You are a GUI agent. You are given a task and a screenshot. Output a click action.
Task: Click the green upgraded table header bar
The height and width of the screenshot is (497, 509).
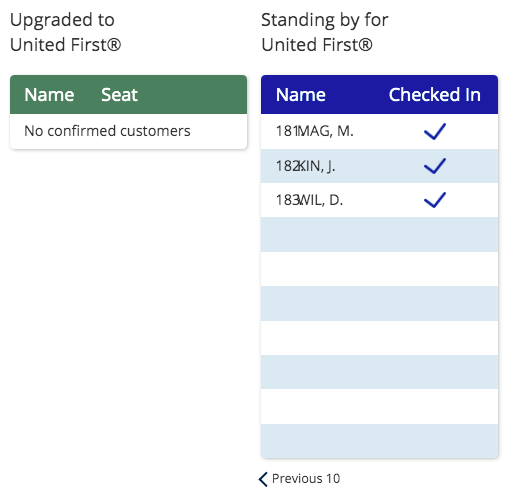pyautogui.click(x=128, y=95)
